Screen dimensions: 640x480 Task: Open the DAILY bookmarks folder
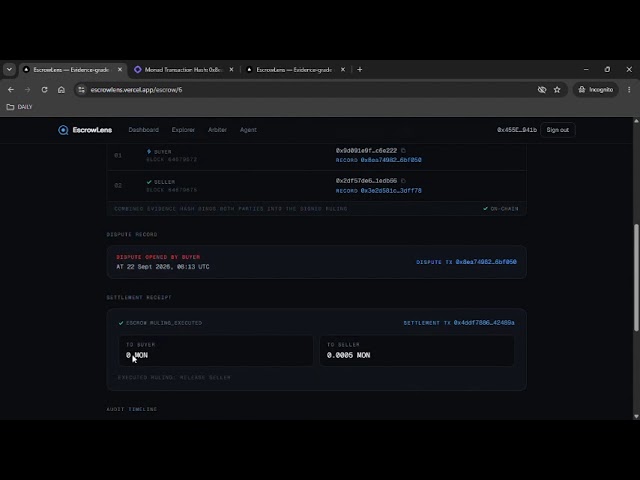(x=20, y=107)
